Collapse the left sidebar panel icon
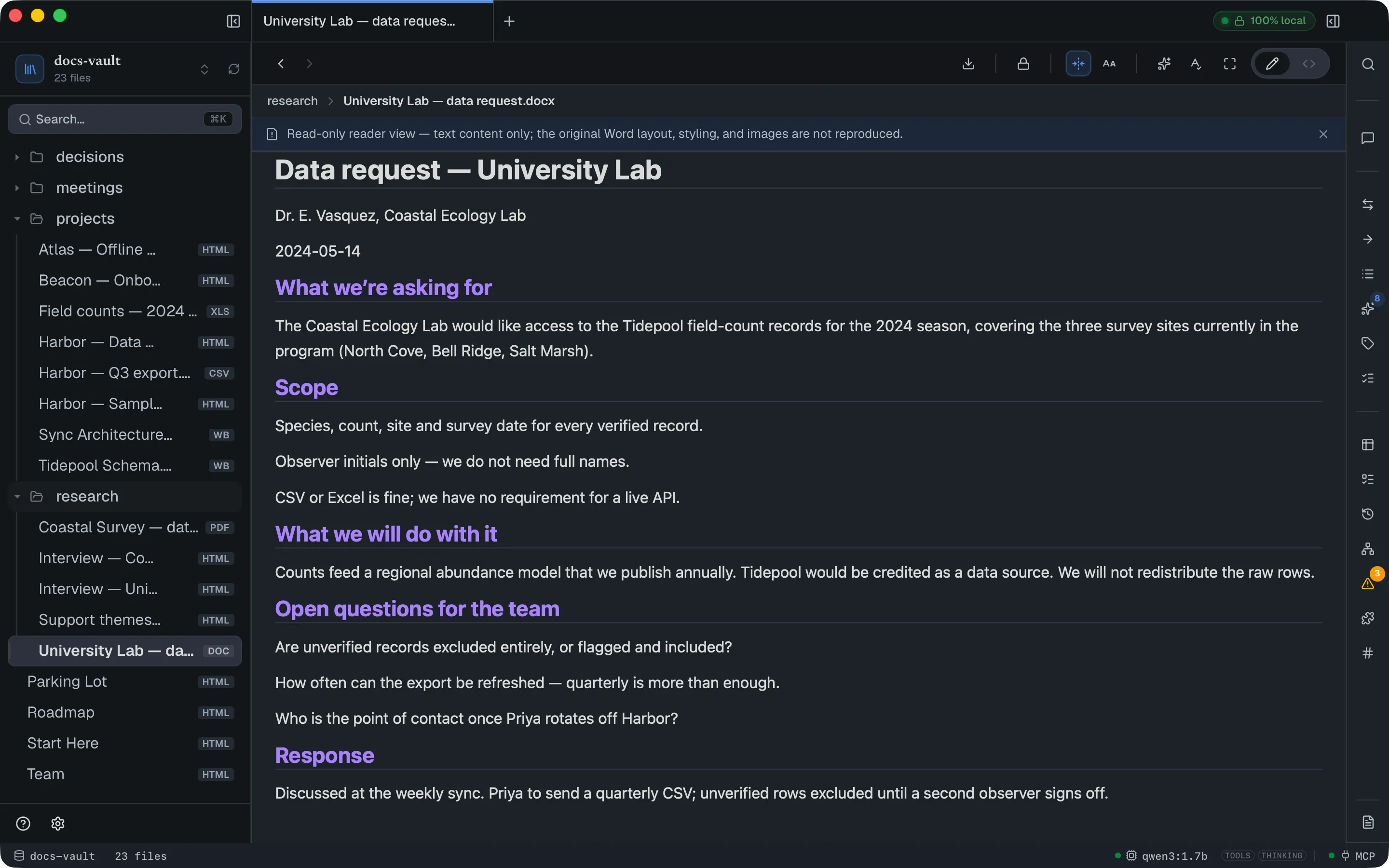 click(233, 21)
